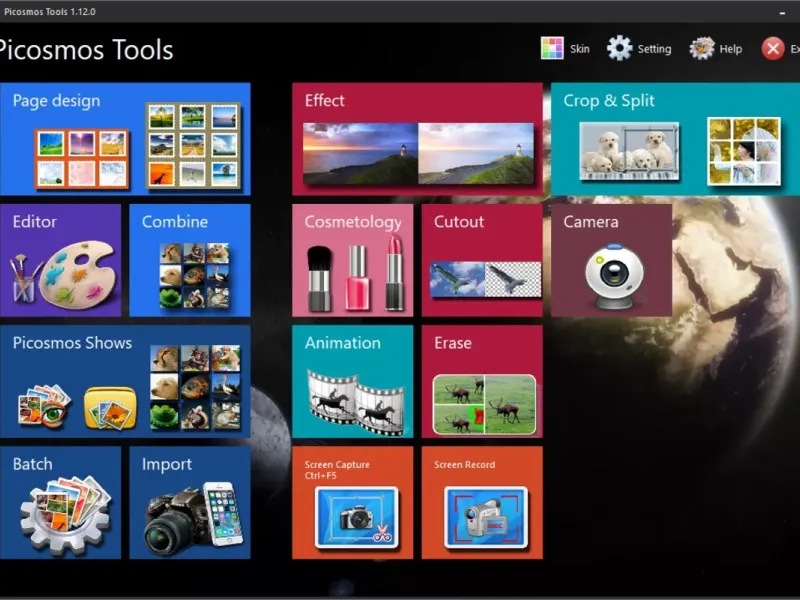800x600 pixels.
Task: Click the Cutout tile title
Action: coord(459,221)
